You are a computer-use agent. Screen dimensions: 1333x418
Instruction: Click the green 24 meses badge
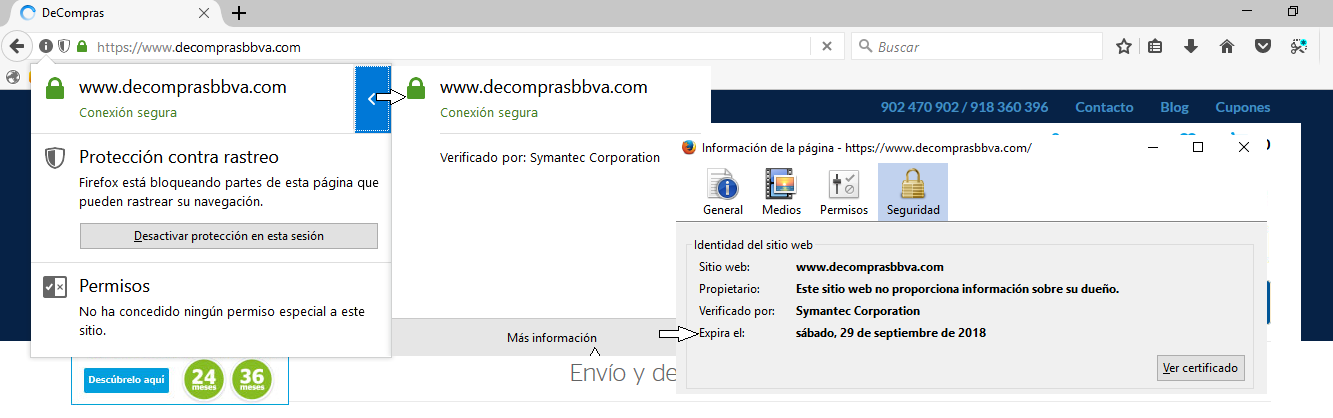click(x=205, y=378)
